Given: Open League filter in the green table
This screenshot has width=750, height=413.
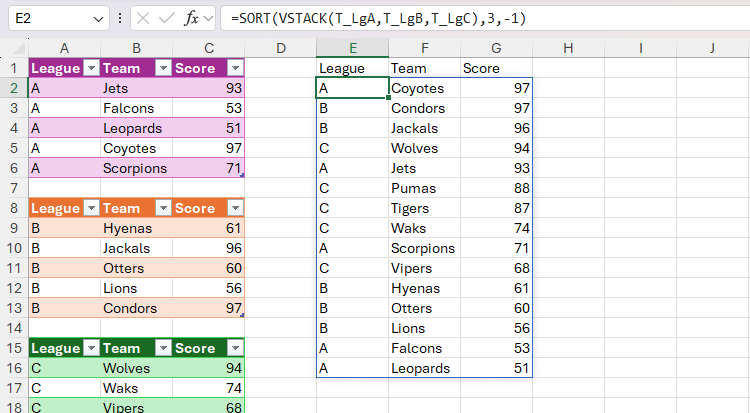Looking at the screenshot, I should 91,348.
